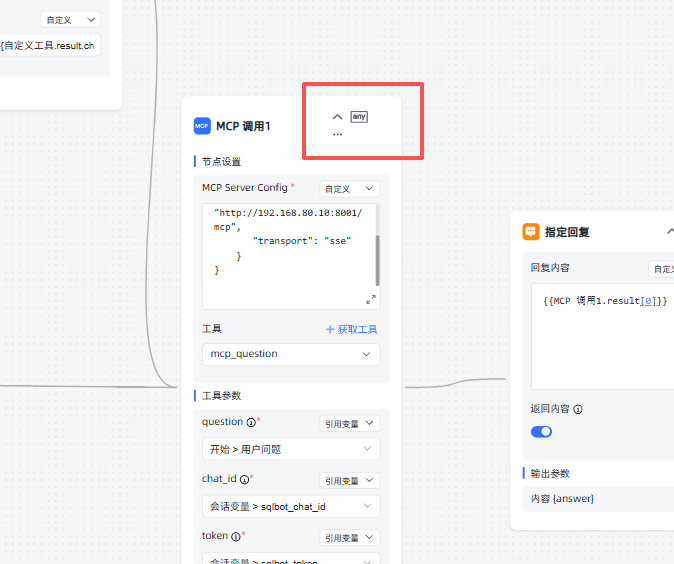Open the mcp_question tool dropdown
This screenshot has width=674, height=564.
click(x=291, y=354)
